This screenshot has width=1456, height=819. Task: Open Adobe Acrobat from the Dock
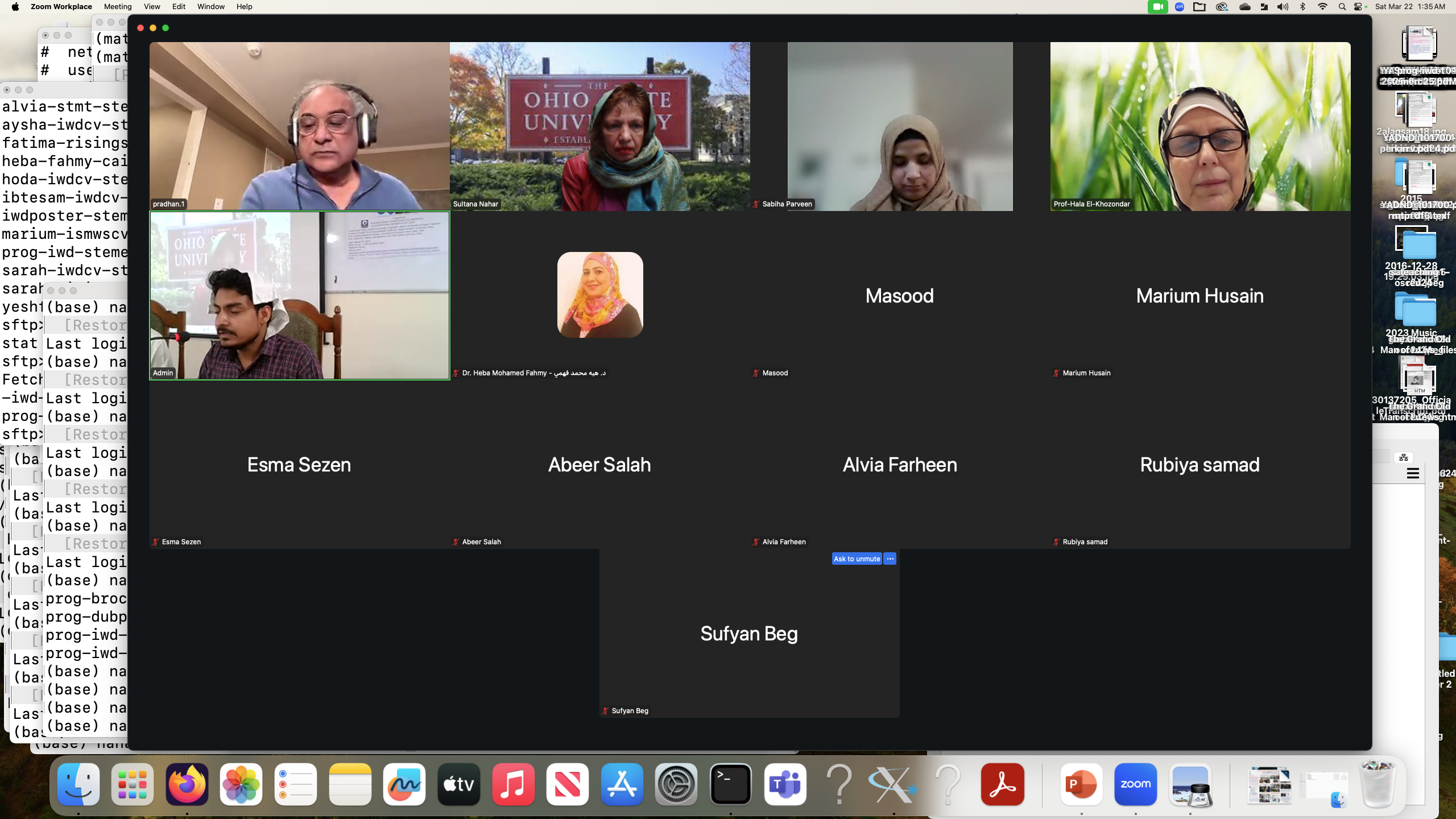[x=1002, y=784]
